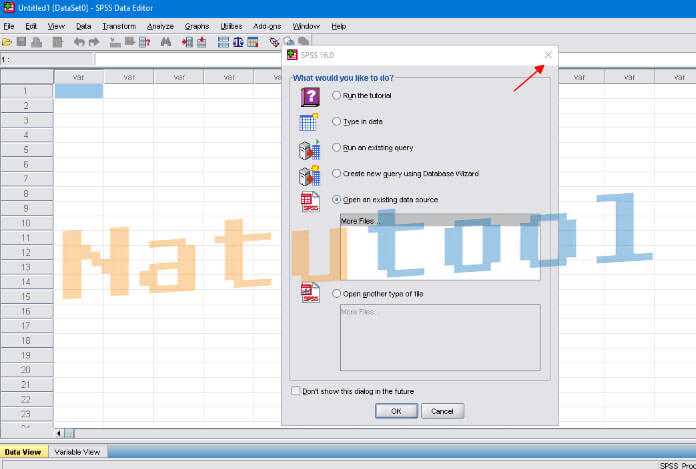Click the Use Sets toolbar icon
This screenshot has height=469, width=696.
click(289, 42)
